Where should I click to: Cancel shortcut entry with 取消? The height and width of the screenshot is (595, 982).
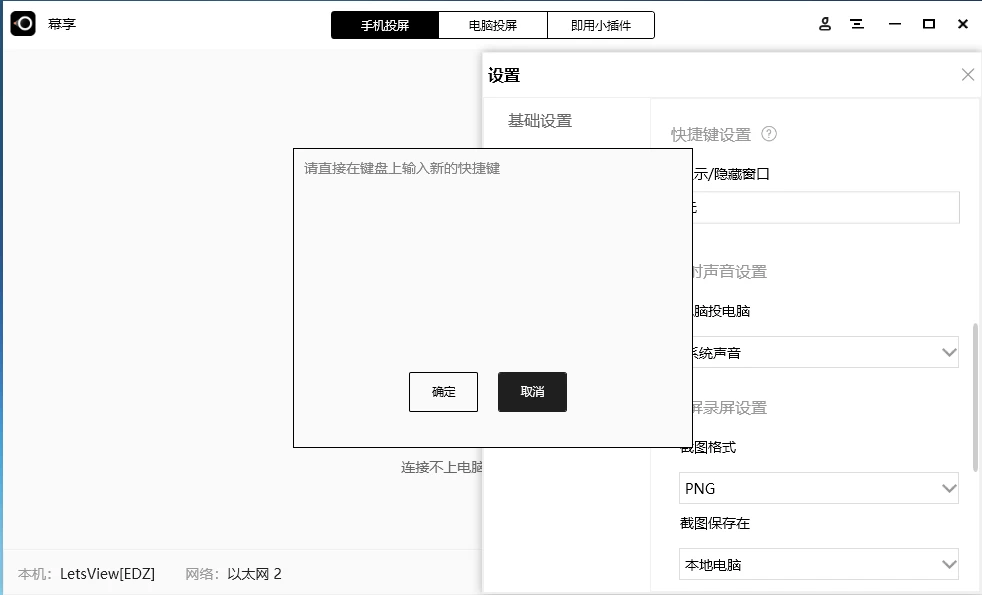tap(532, 392)
